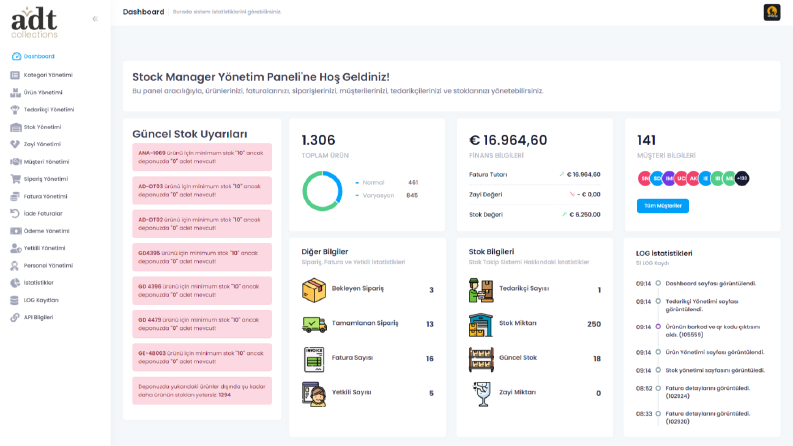Click the İstatistikler pie-chart icon
The width and height of the screenshot is (793, 446).
click(15, 283)
